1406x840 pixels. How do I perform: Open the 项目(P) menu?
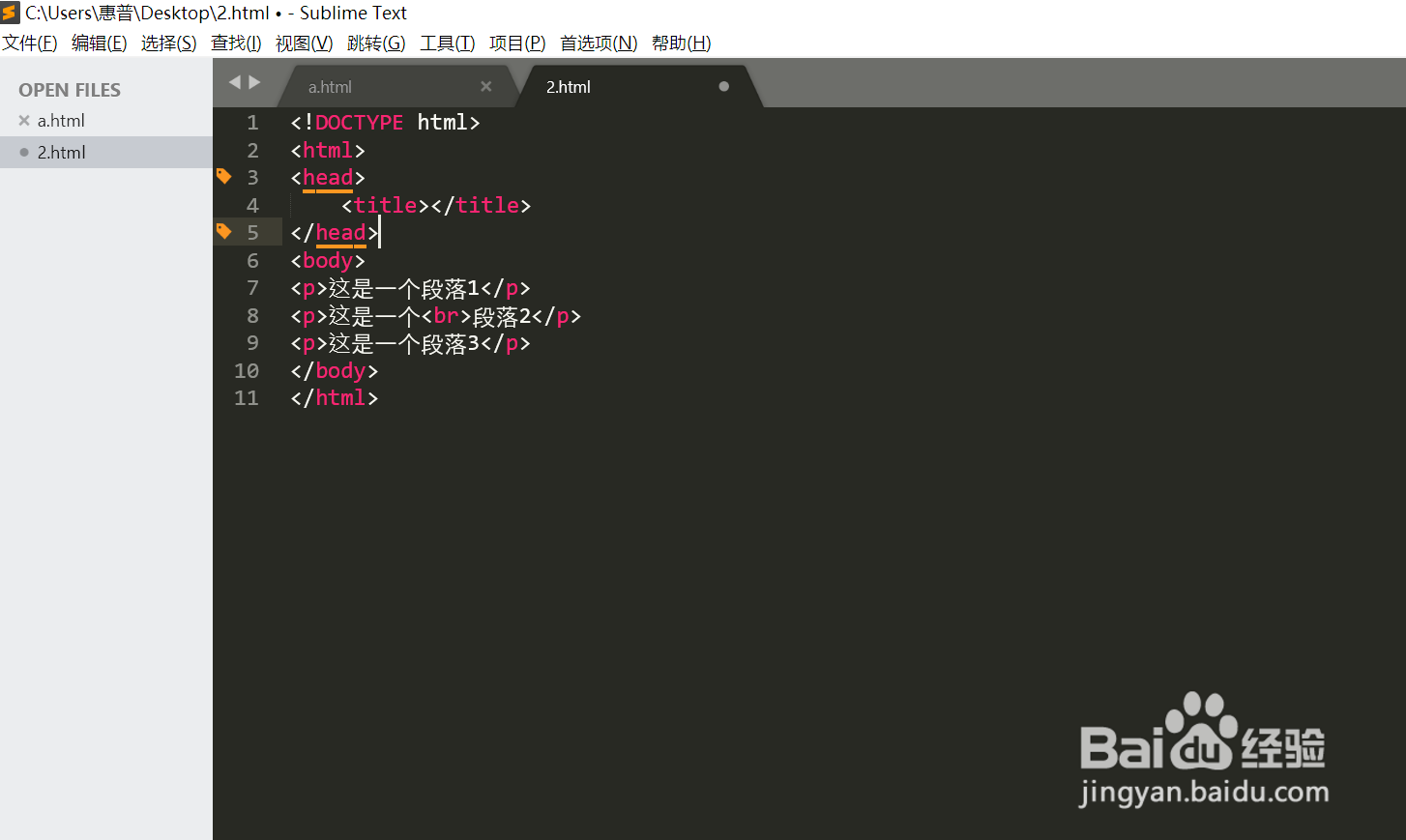point(517,43)
